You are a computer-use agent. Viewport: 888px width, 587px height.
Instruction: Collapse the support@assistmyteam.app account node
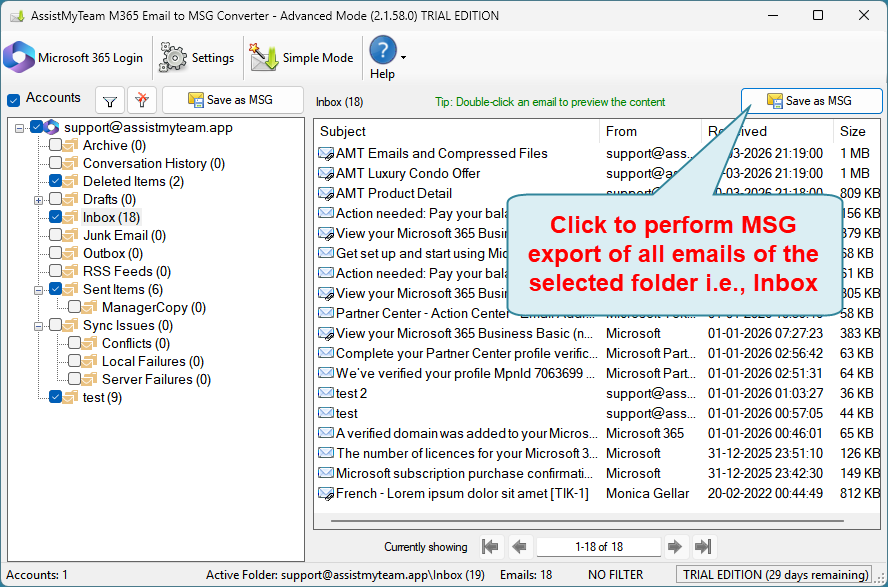19,128
